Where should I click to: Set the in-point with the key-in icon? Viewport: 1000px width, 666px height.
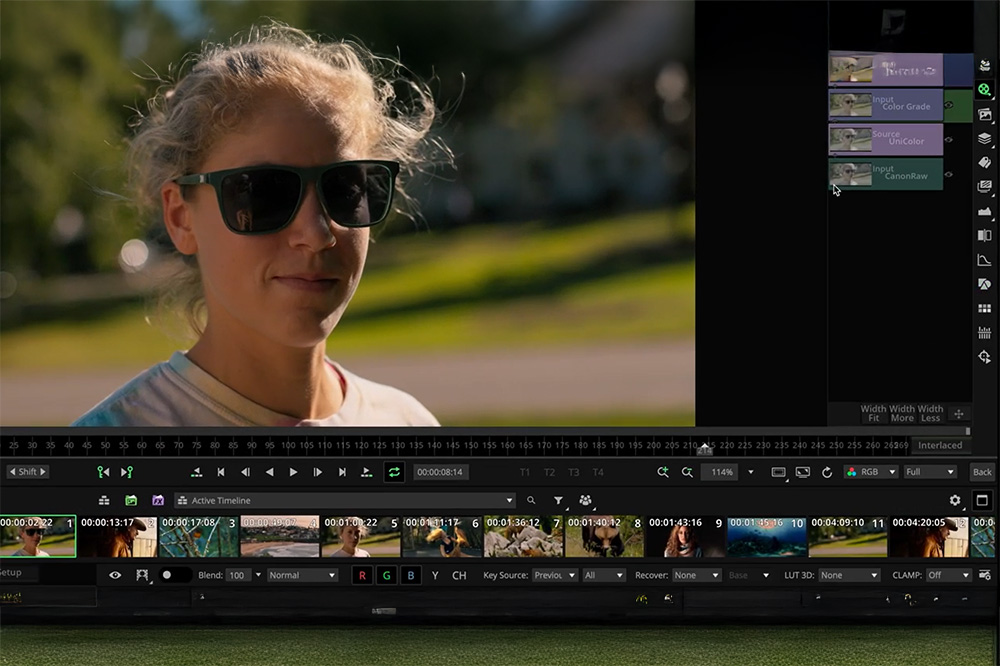pos(103,472)
